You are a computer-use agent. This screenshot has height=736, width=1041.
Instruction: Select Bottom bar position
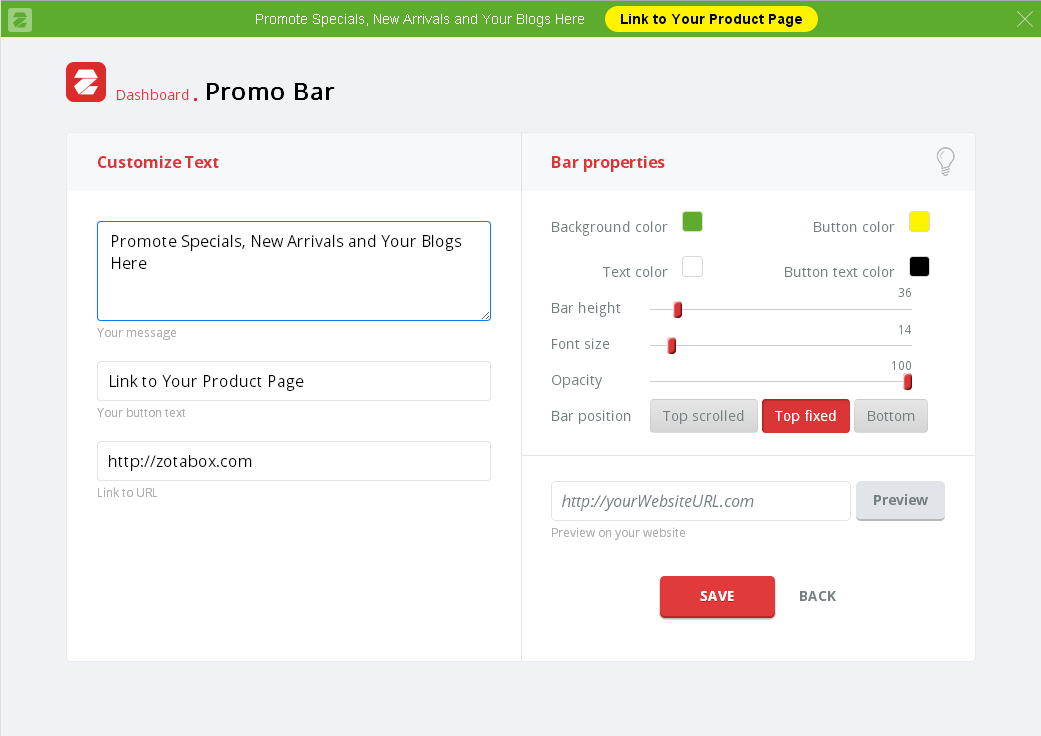(x=890, y=416)
